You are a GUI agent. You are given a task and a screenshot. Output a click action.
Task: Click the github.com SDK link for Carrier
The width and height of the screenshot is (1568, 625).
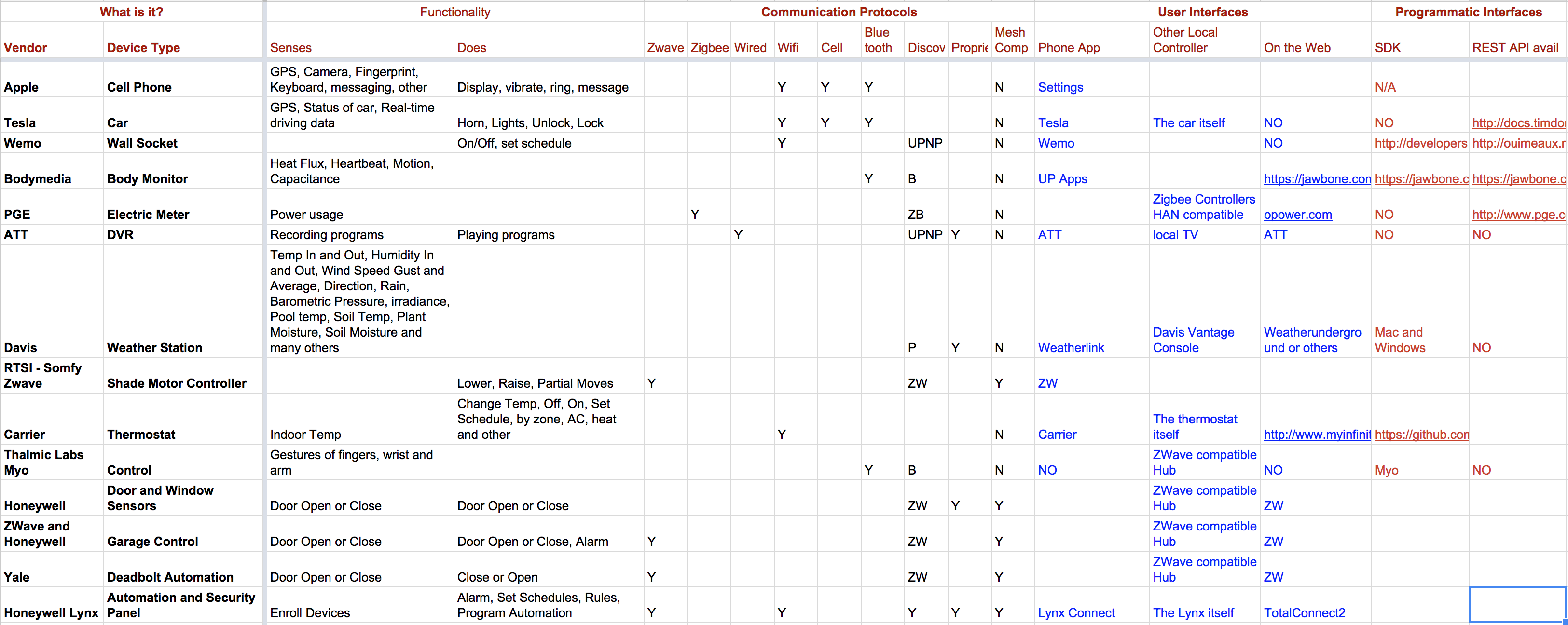tap(1421, 435)
